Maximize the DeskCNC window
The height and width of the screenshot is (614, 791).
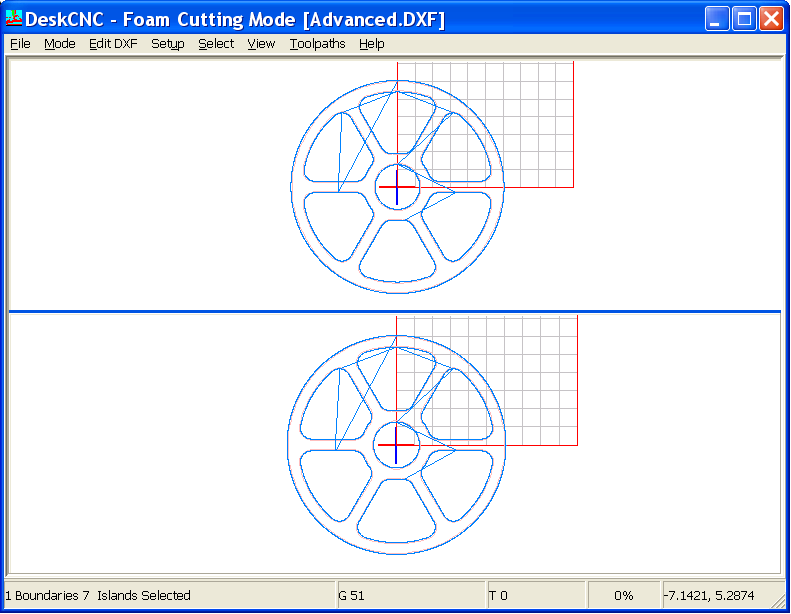[x=744, y=18]
